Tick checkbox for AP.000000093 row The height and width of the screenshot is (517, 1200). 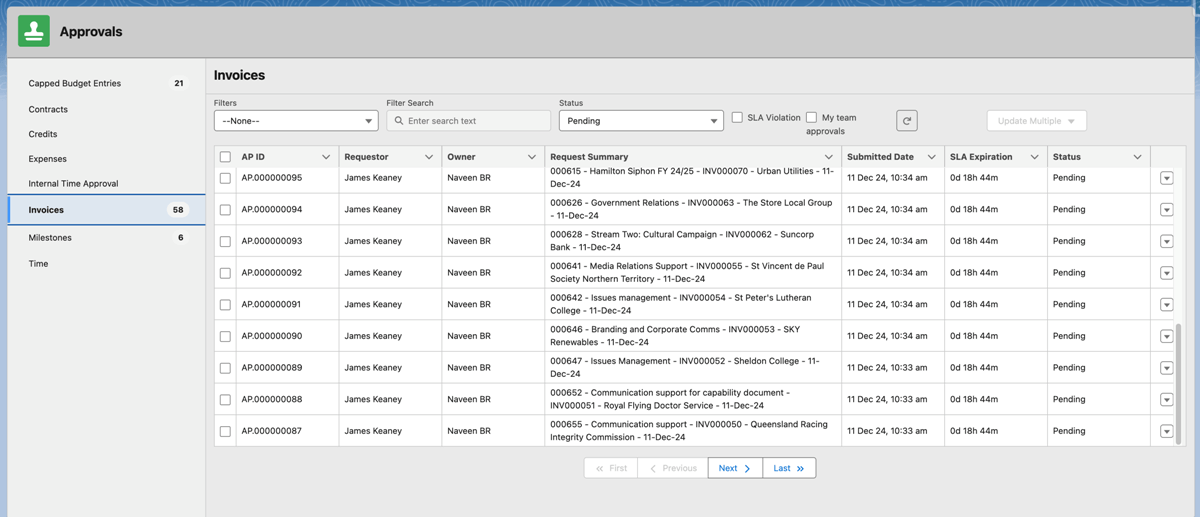(225, 241)
